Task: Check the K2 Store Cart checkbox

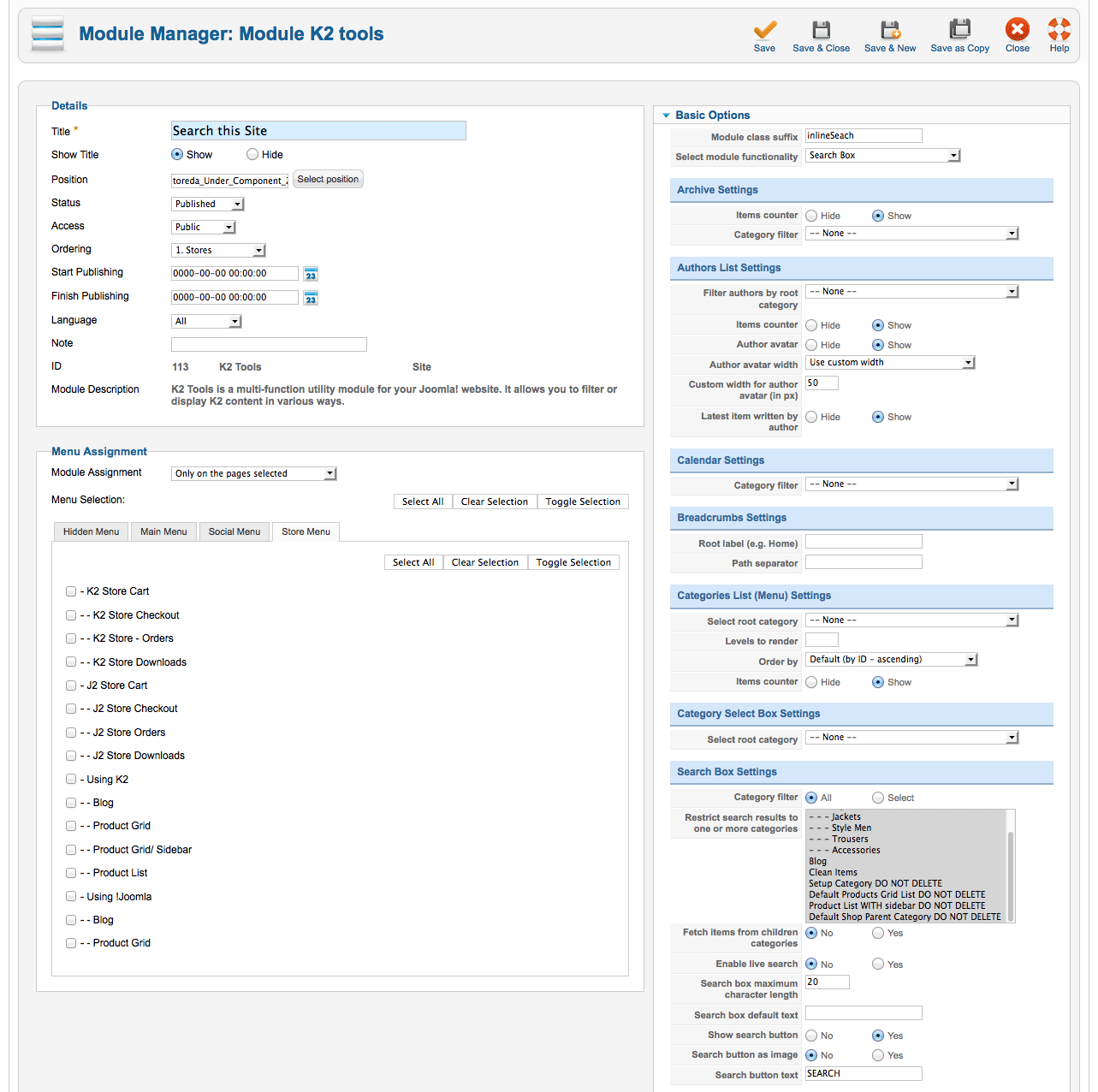Action: click(71, 591)
